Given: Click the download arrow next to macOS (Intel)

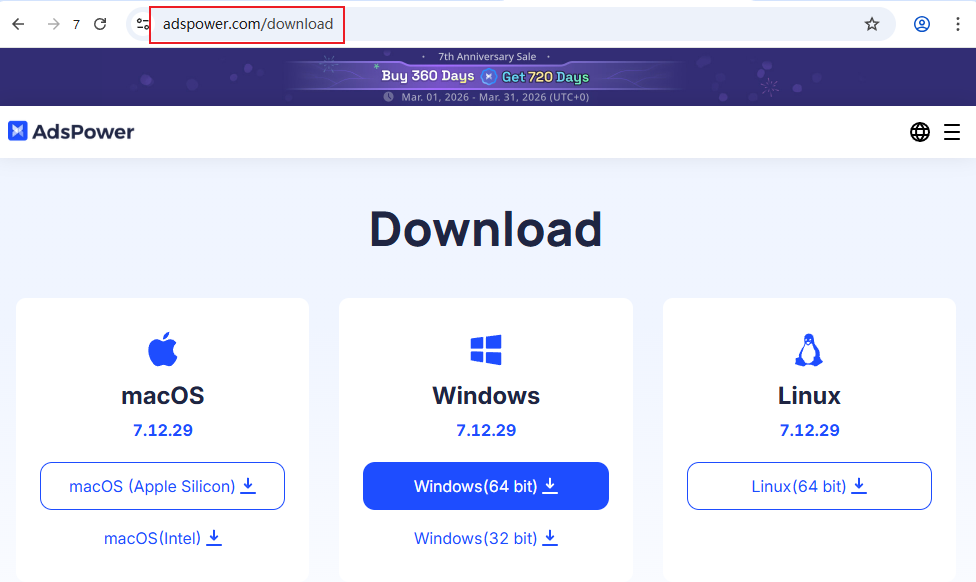Looking at the screenshot, I should tap(214, 537).
